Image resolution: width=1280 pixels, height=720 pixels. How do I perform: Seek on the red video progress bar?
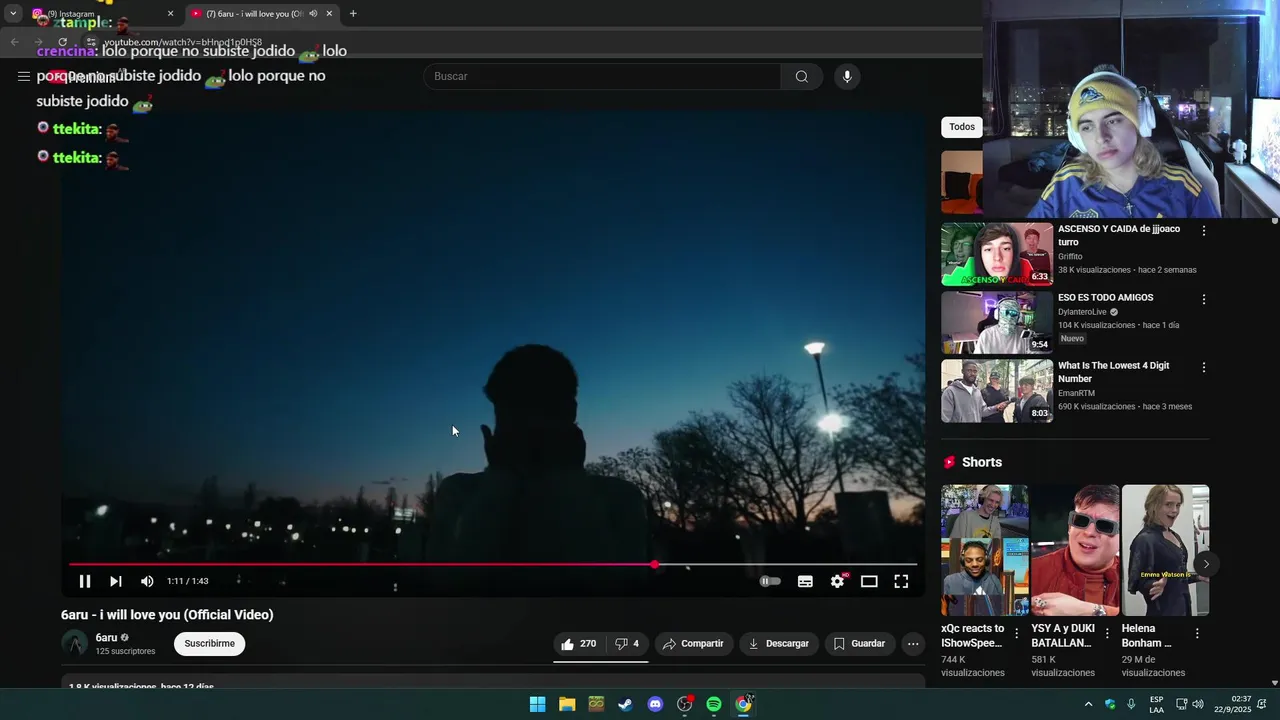click(493, 565)
